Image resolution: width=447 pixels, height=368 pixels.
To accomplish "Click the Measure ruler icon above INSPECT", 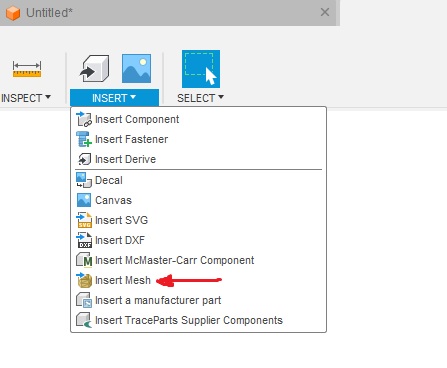I will (x=27, y=69).
